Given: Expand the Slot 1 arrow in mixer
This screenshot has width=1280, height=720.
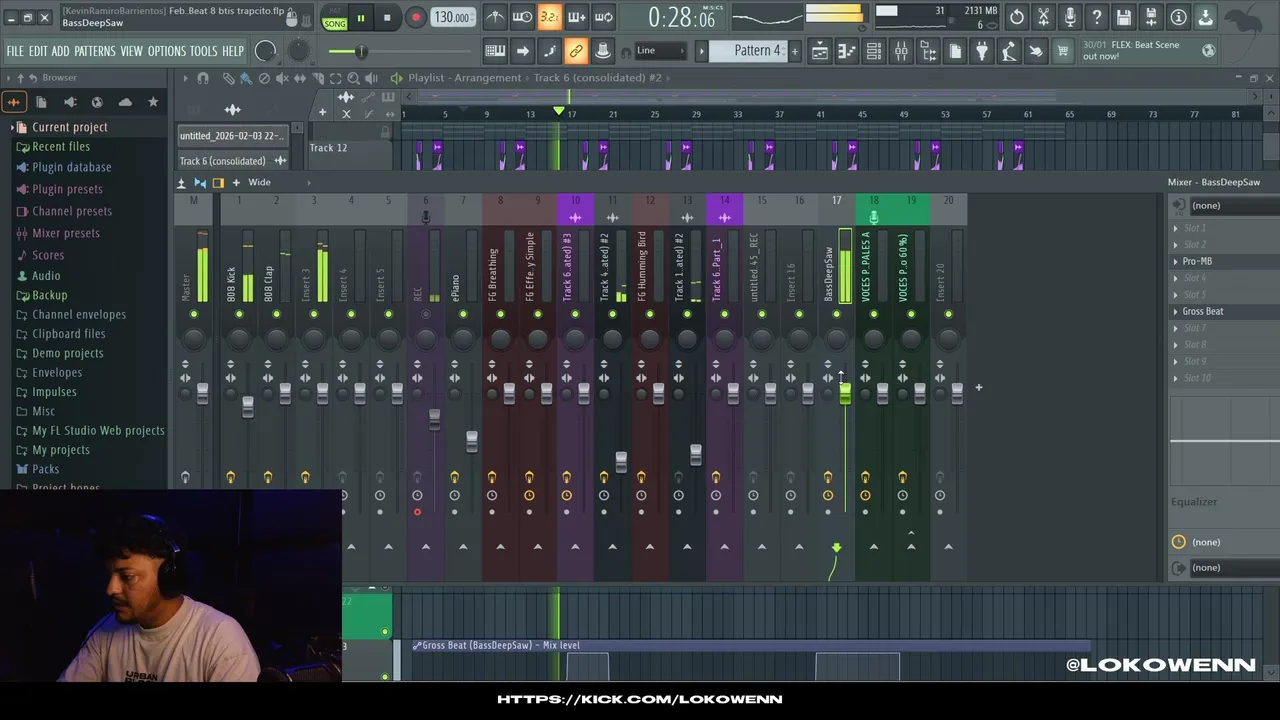Looking at the screenshot, I should click(1176, 228).
